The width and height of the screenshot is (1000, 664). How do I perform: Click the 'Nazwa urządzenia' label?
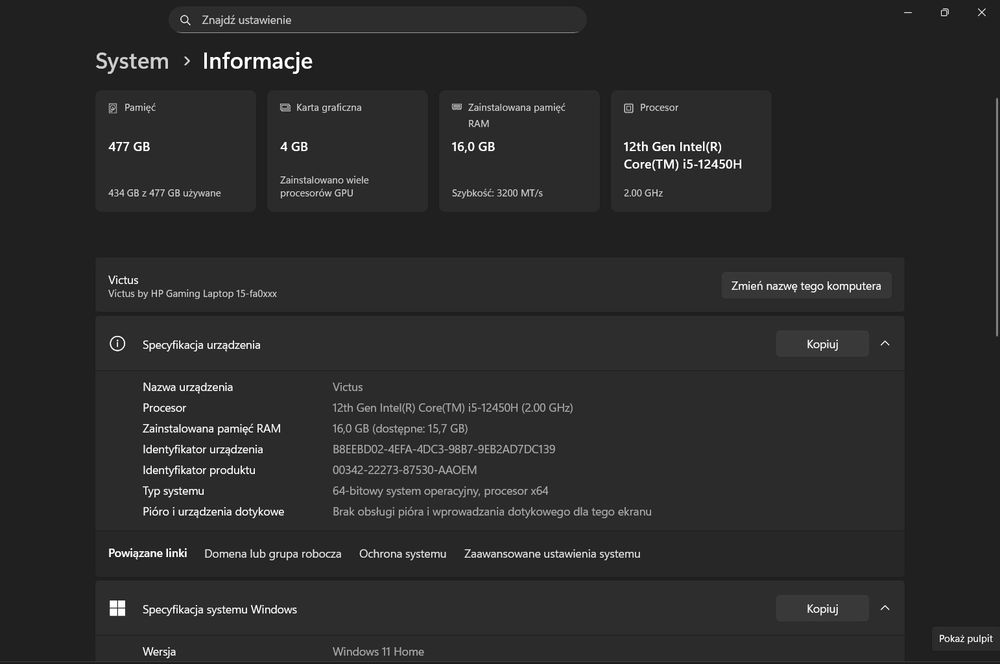coord(188,387)
